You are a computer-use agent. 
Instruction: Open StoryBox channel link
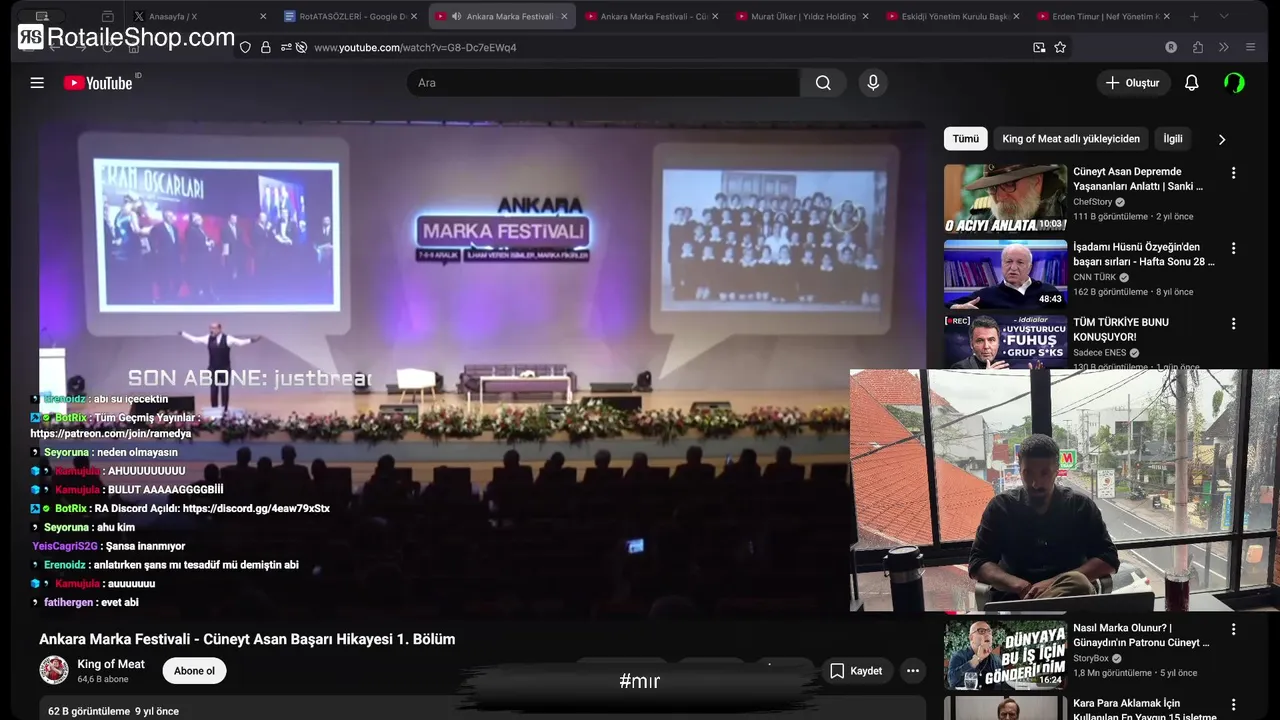1090,658
